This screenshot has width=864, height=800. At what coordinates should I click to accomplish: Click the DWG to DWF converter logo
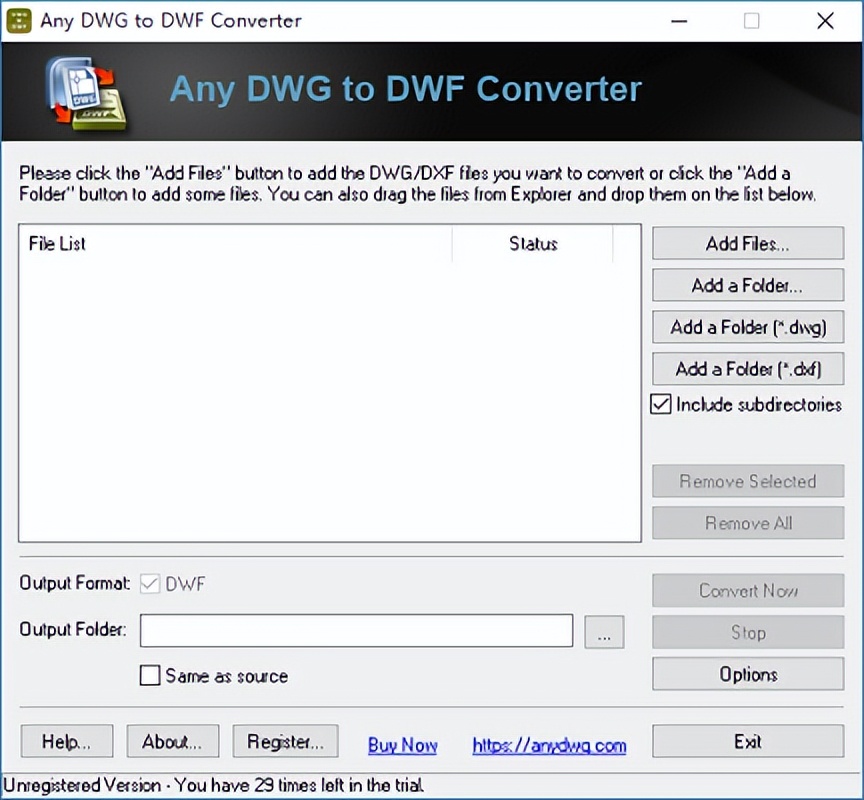click(87, 93)
